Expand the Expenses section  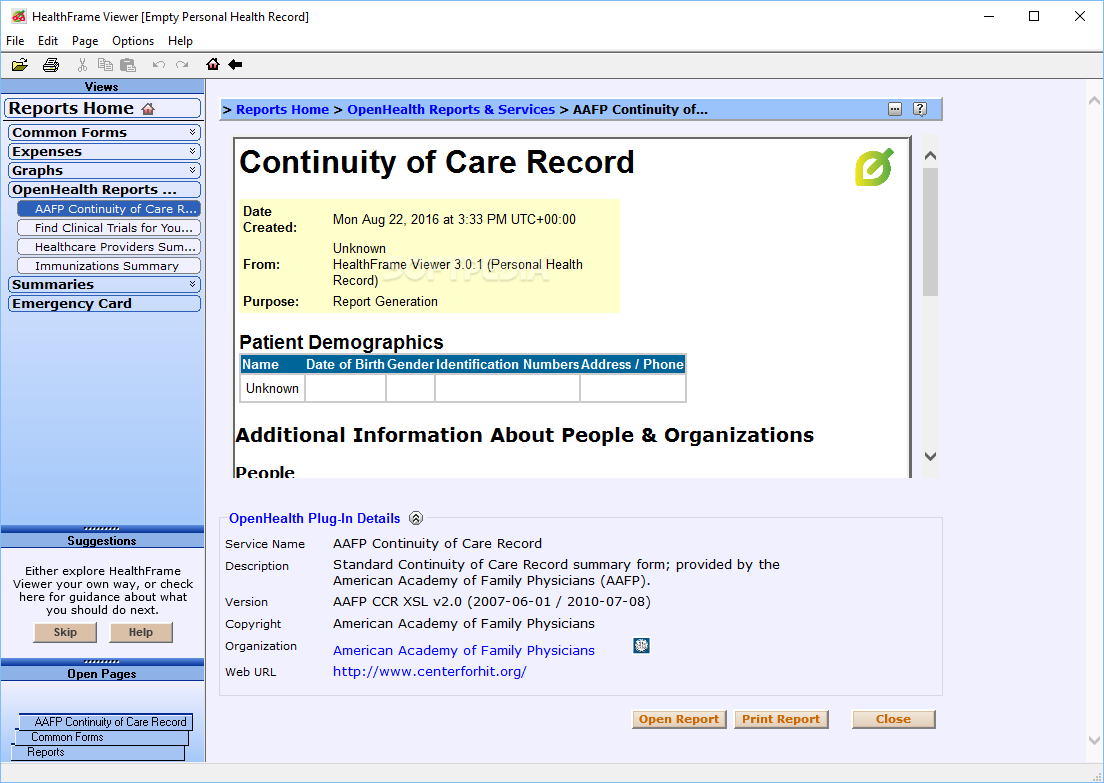(192, 151)
